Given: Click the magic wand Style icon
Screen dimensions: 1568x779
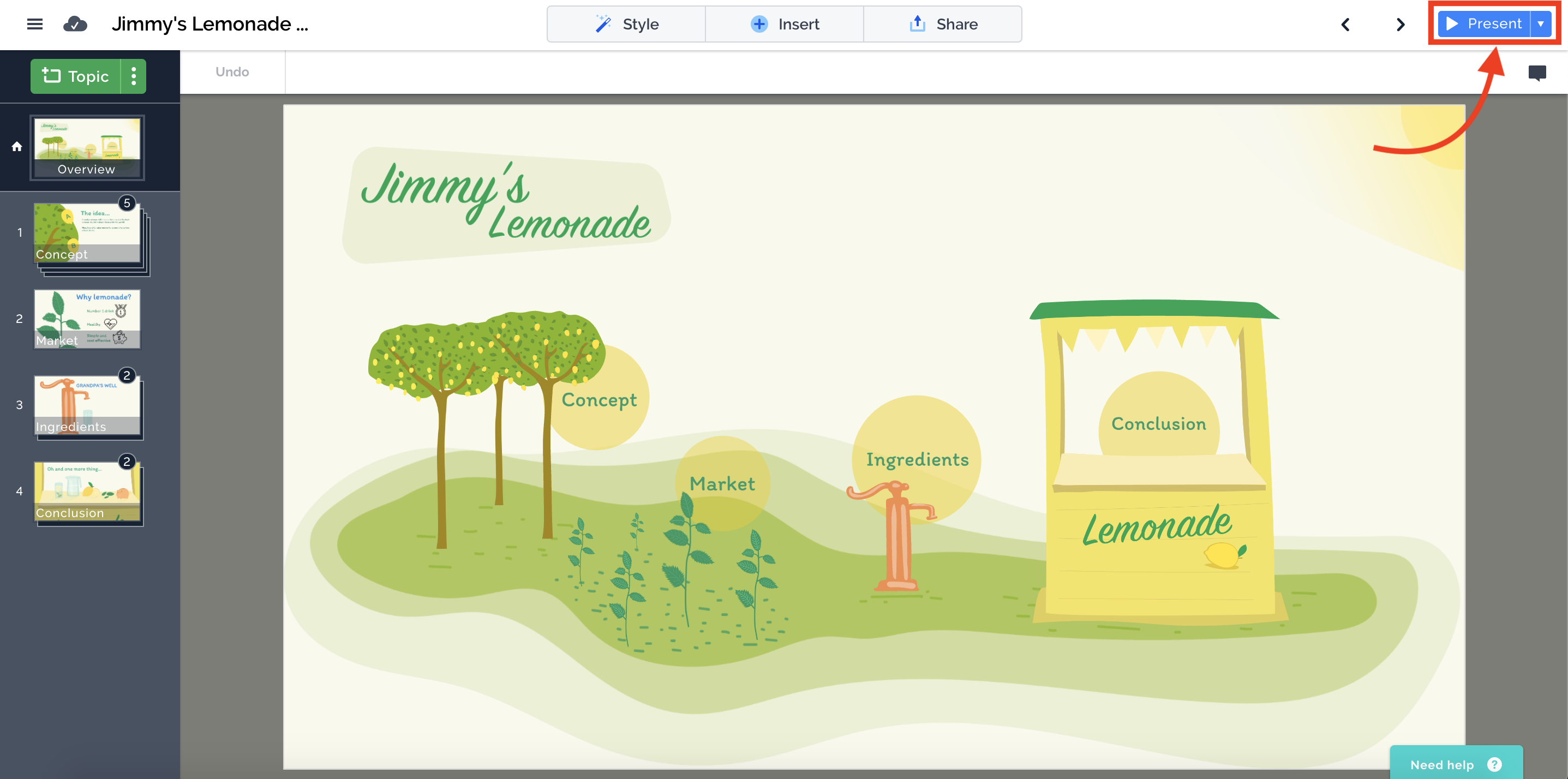Looking at the screenshot, I should (x=603, y=24).
